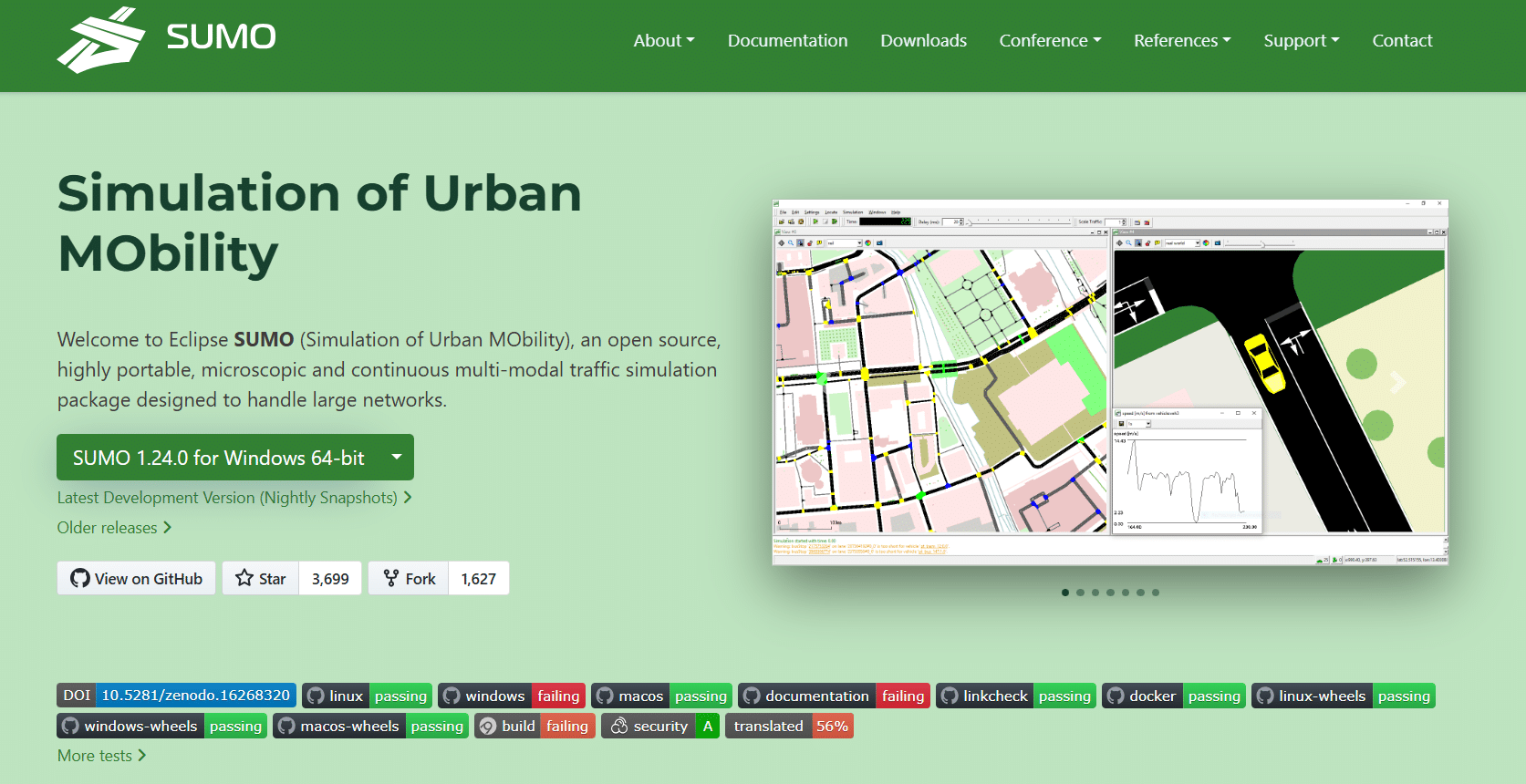Select the fourth carousel indicator dot
1526x784 pixels.
(x=1110, y=593)
